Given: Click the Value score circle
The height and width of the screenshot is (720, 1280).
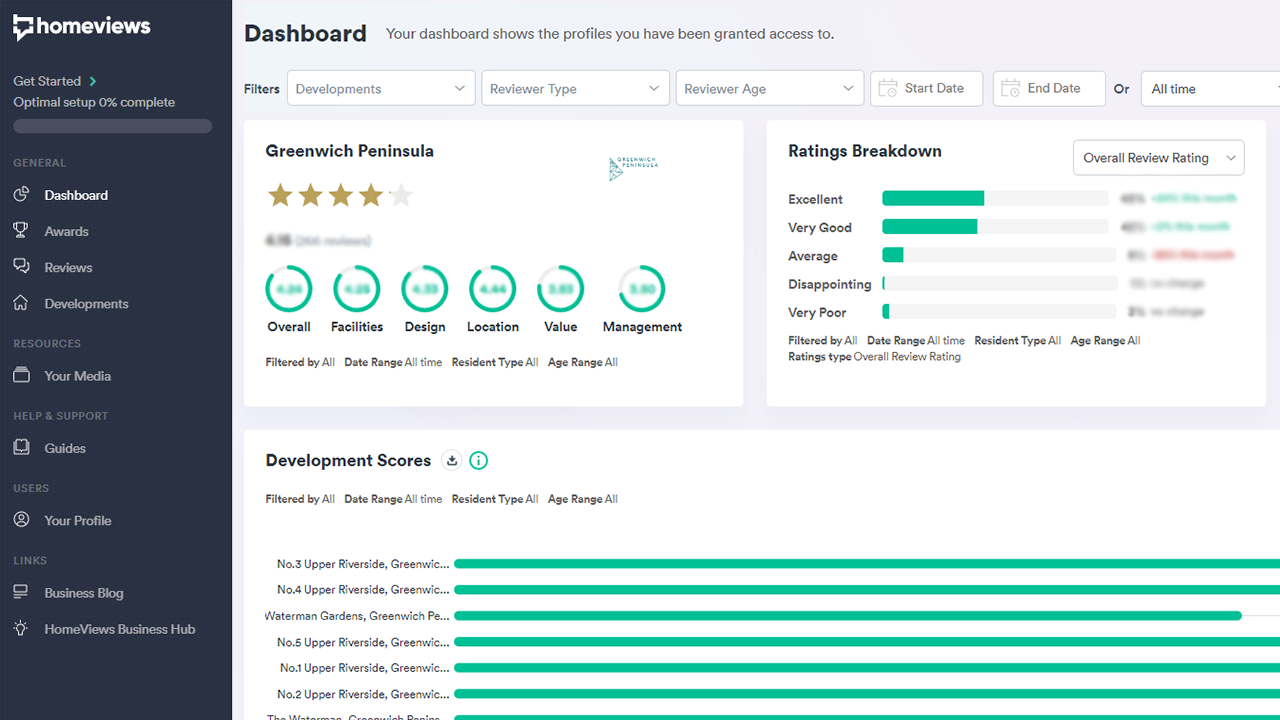Looking at the screenshot, I should 561,289.
